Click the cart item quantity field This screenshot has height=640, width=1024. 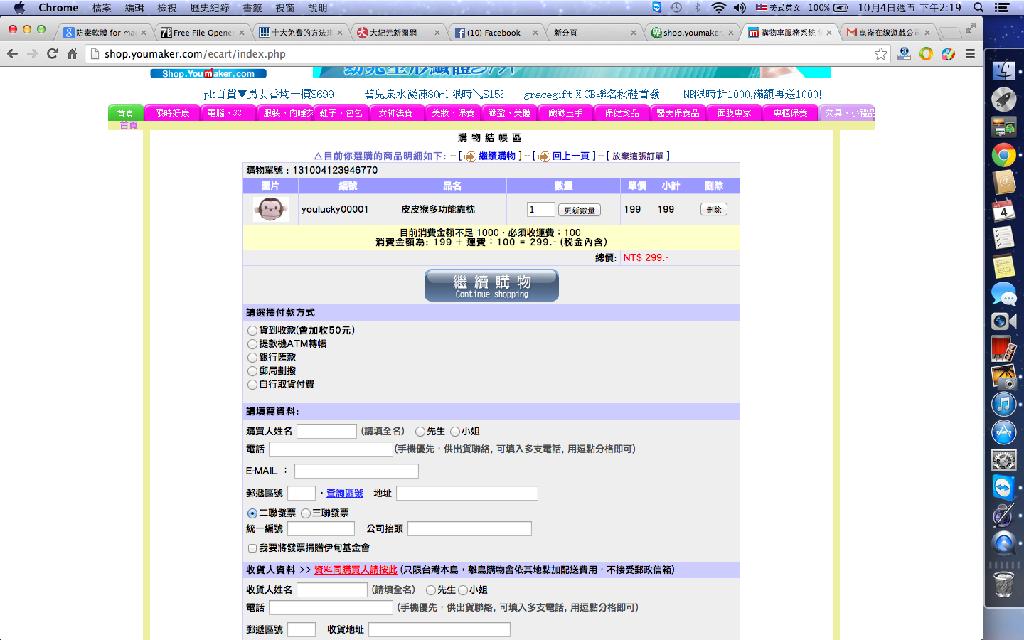tap(540, 210)
